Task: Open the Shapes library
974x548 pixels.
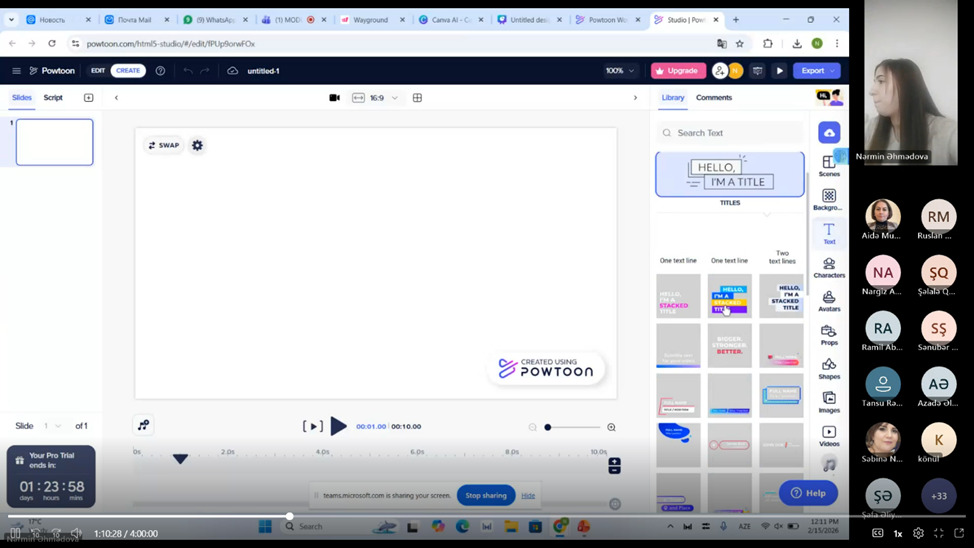Action: 828,368
